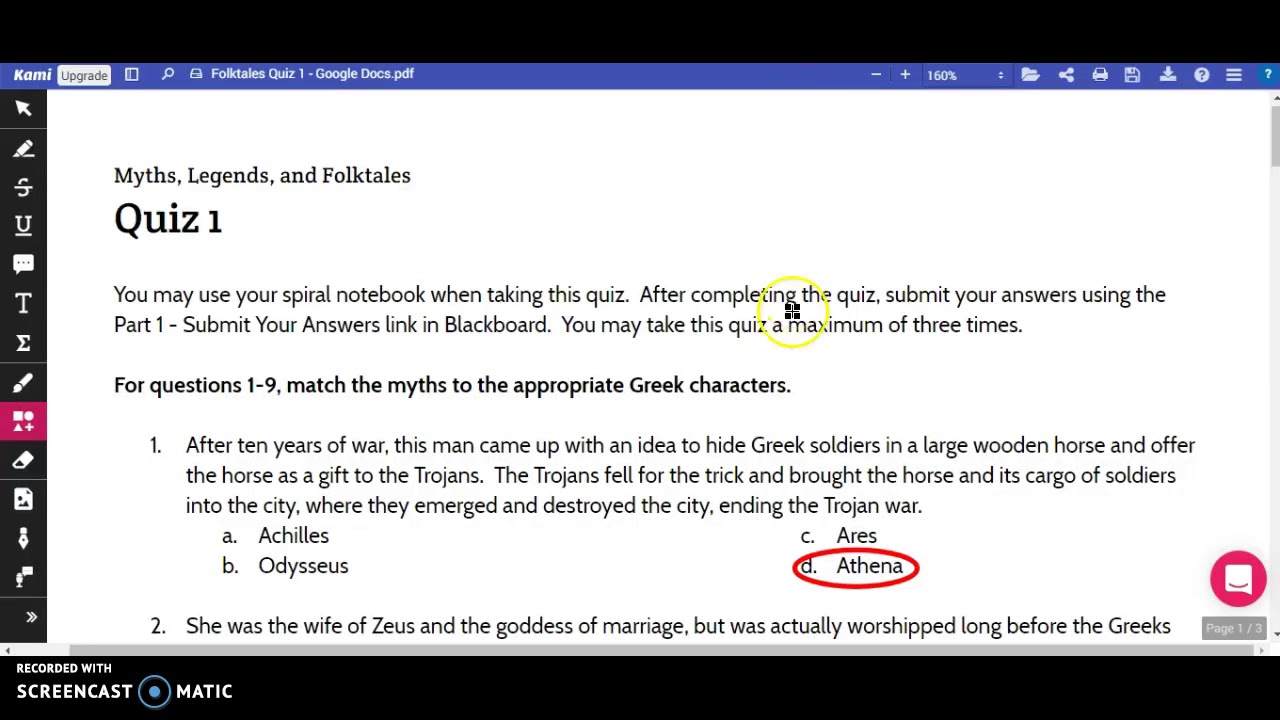Click the Print icon
This screenshot has height=720, width=1280.
coord(1100,75)
